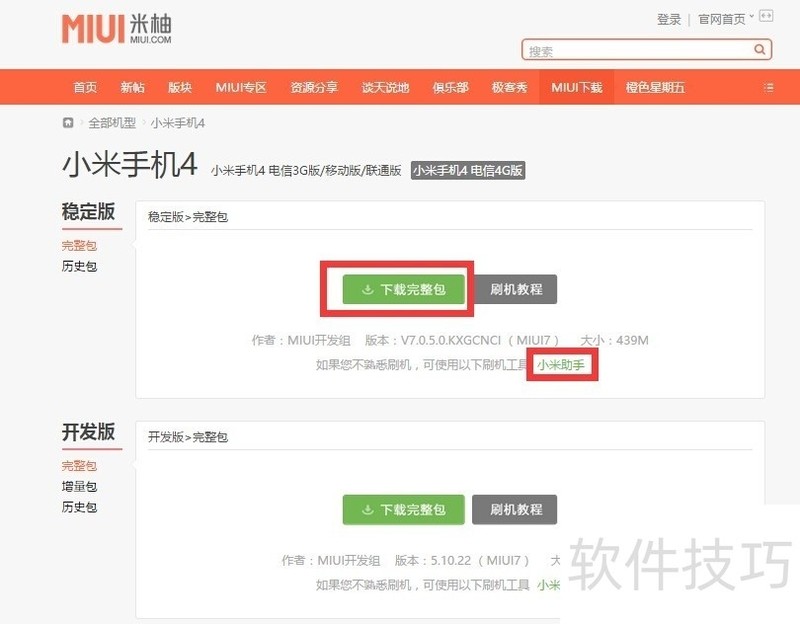
Task: Select 完整包 under 开发版
Action: [x=79, y=465]
